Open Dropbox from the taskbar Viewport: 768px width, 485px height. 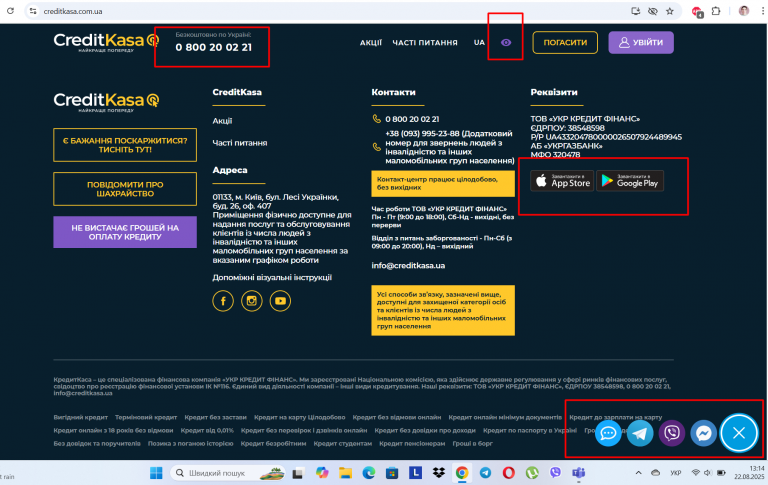(438, 473)
